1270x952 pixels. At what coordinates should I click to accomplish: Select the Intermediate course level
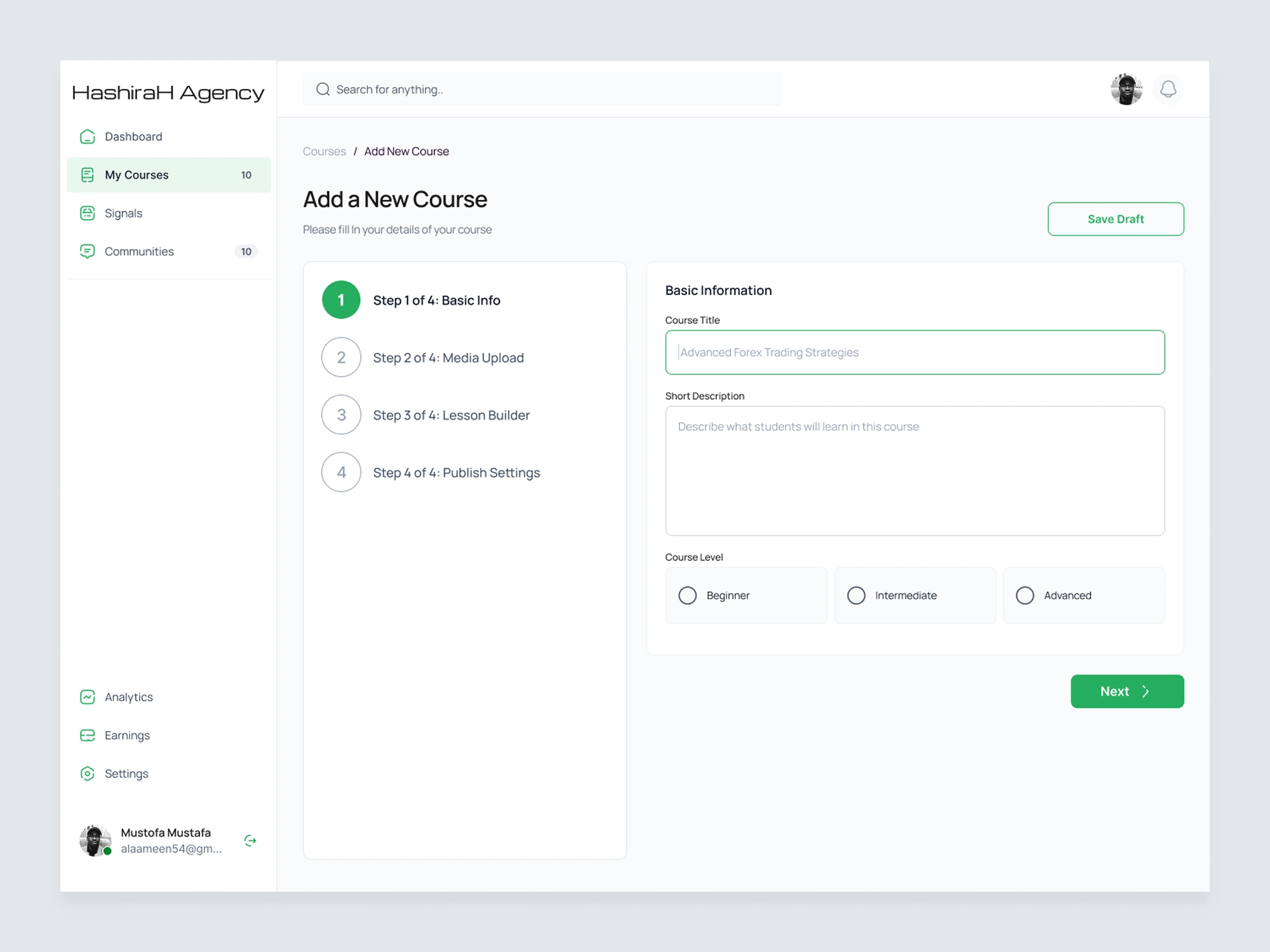(x=856, y=595)
